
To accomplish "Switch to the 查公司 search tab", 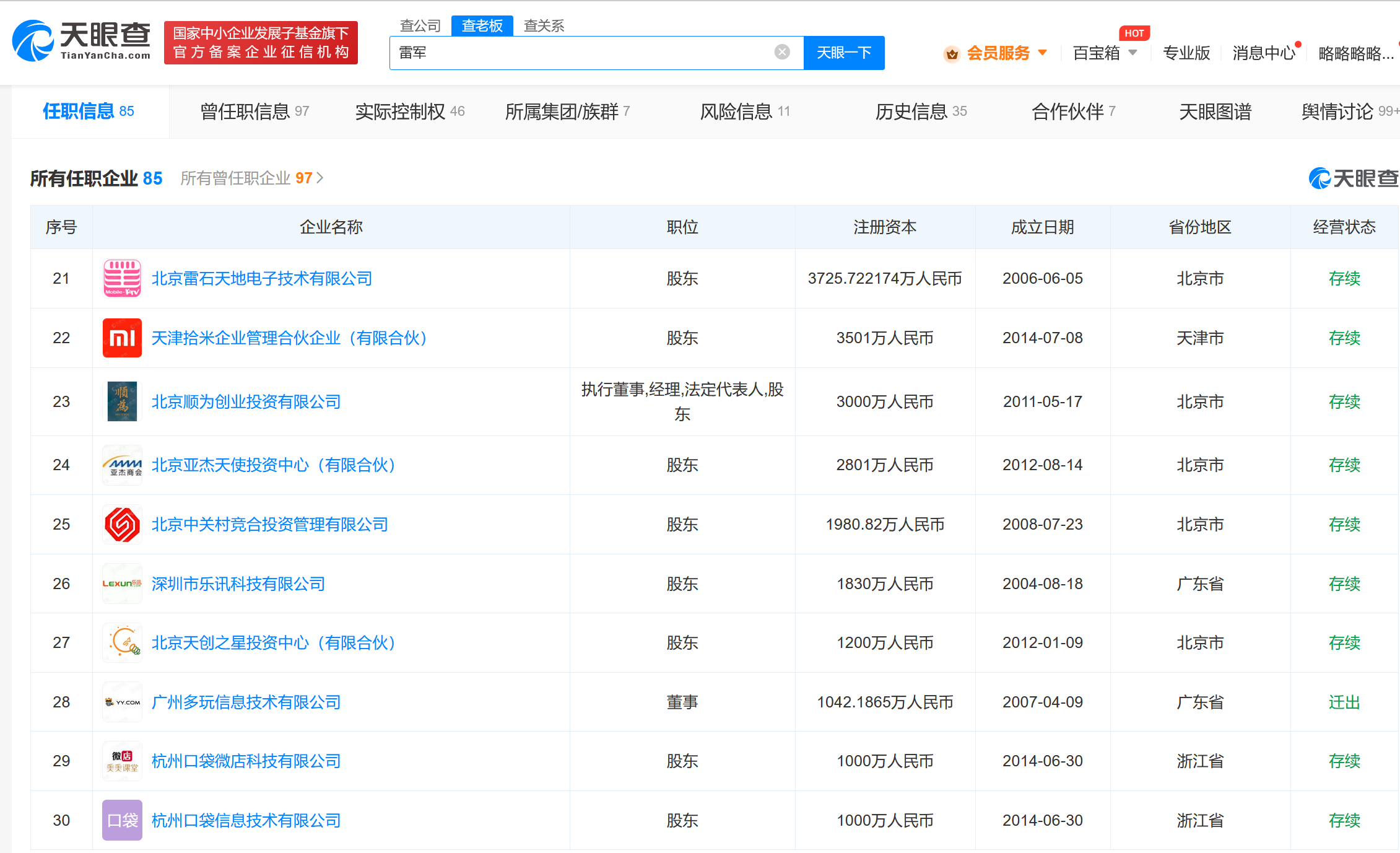I will 420,25.
